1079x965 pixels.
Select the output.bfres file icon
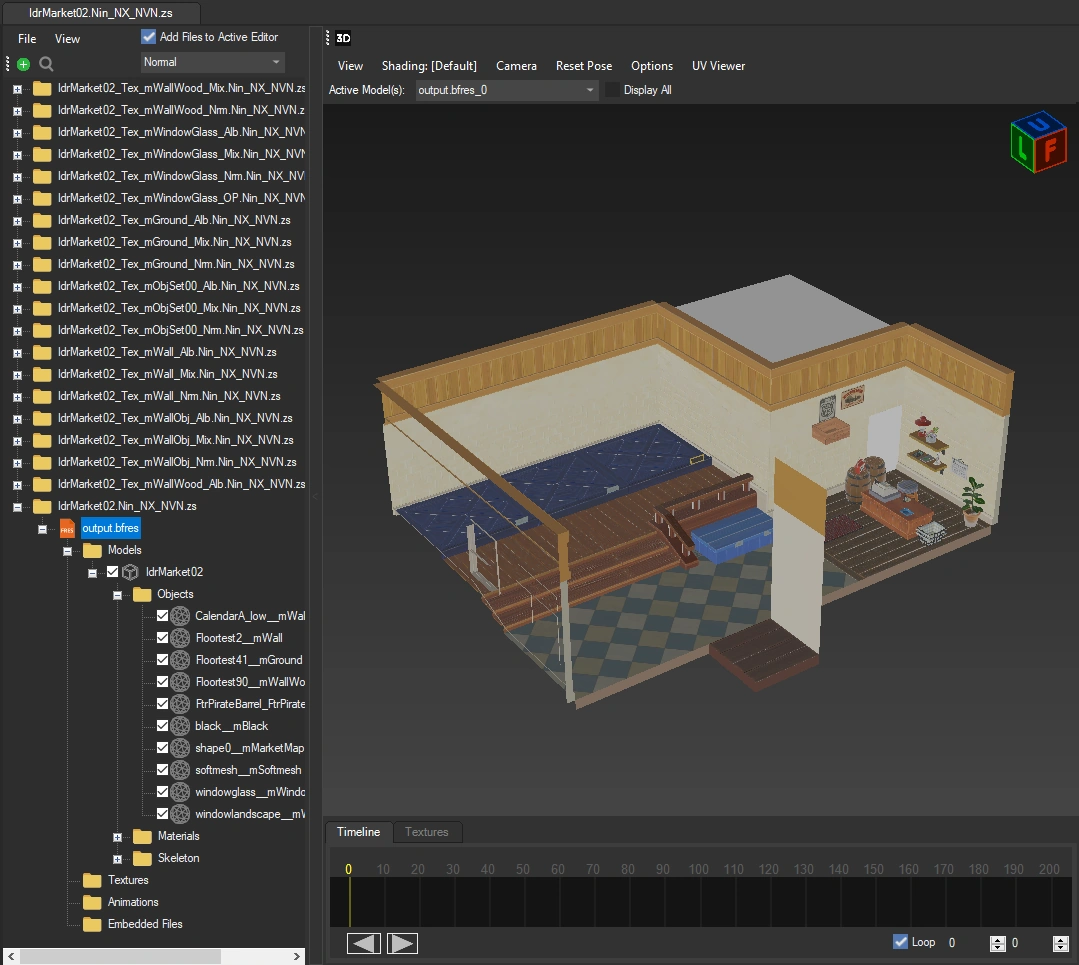[x=67, y=528]
